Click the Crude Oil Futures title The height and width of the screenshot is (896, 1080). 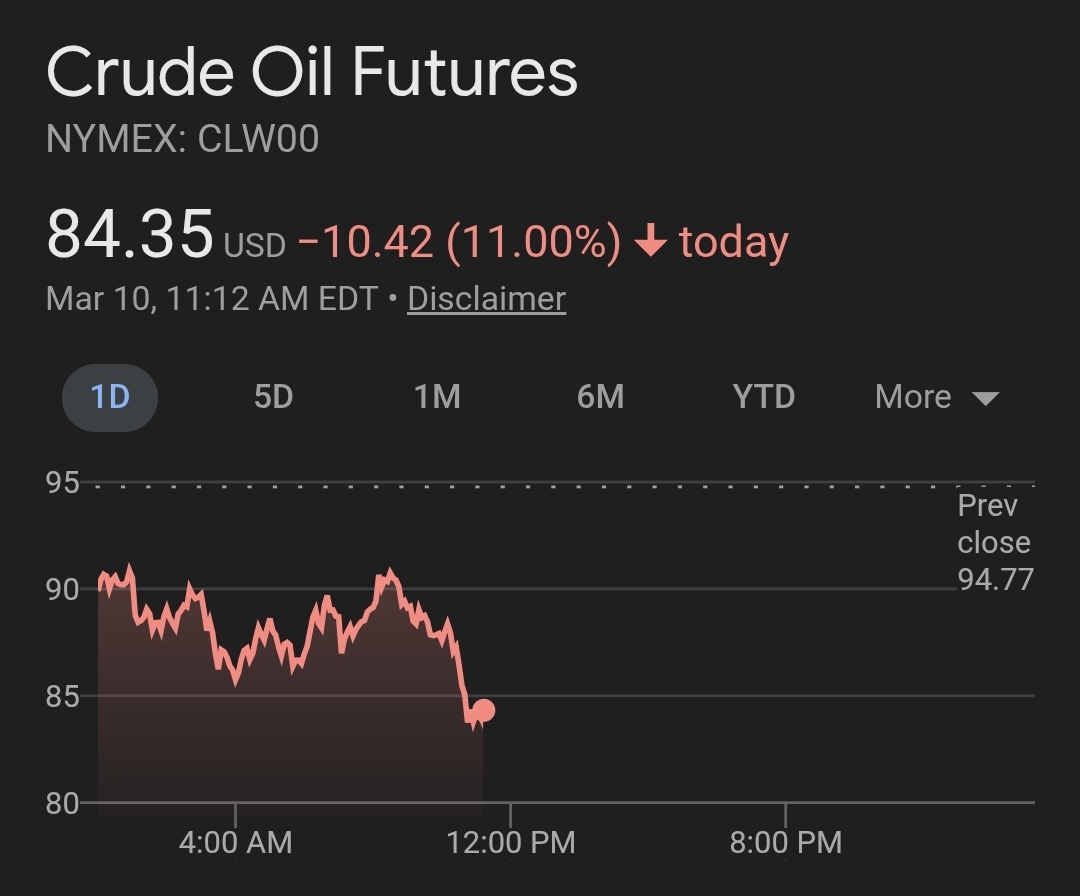[312, 73]
